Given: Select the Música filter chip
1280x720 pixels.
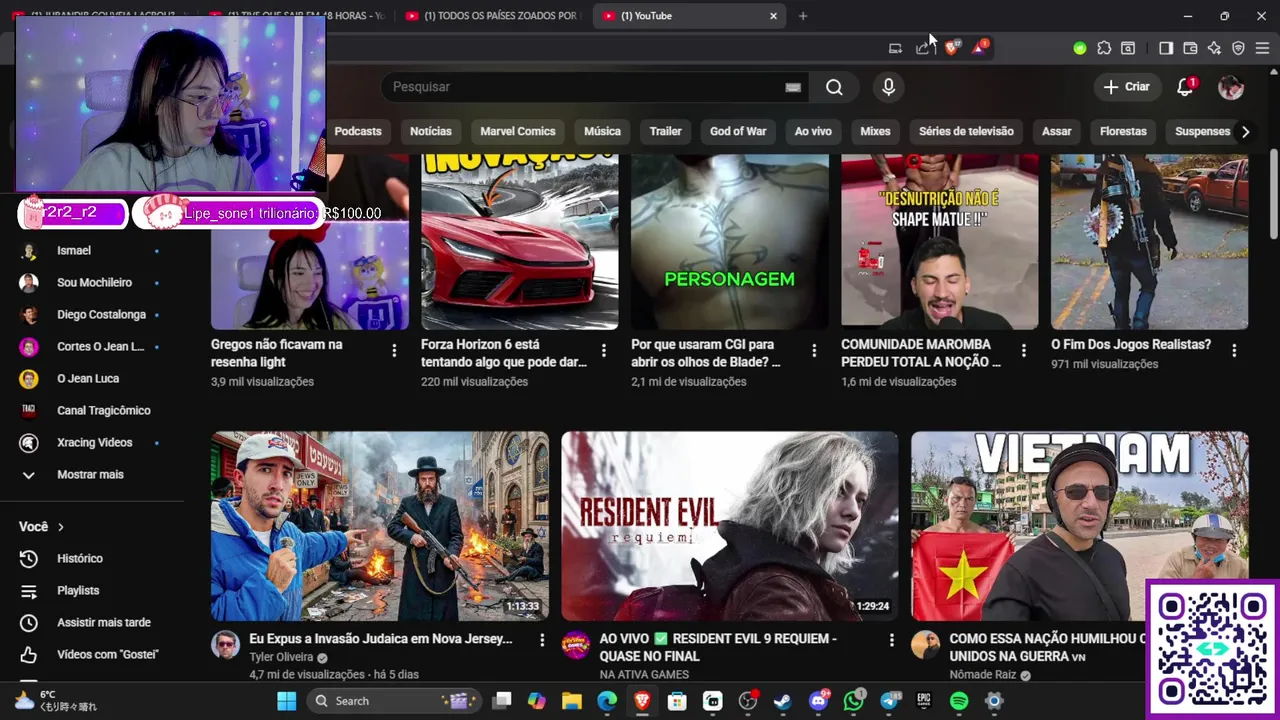Looking at the screenshot, I should pos(602,131).
